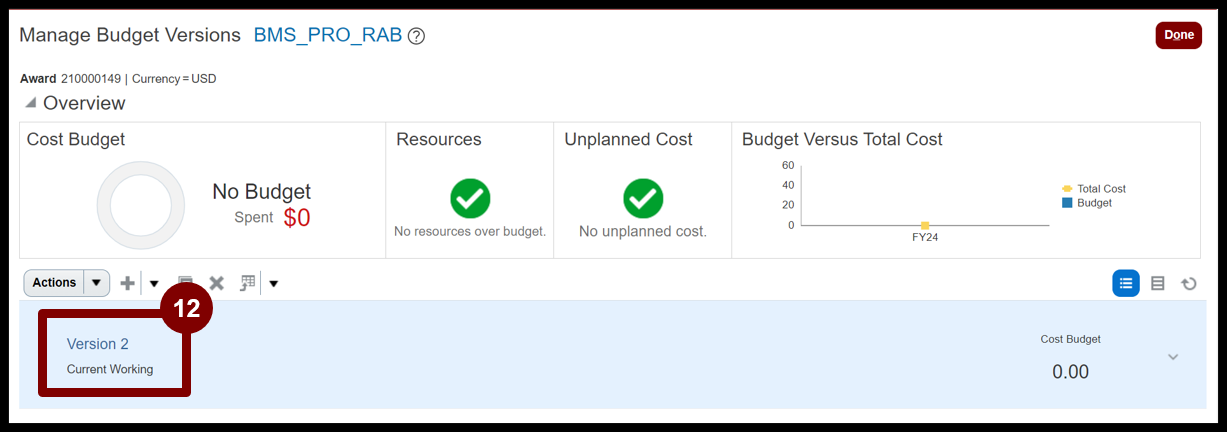Click the X delete version icon
Image resolution: width=1227 pixels, height=432 pixels.
pyautogui.click(x=216, y=283)
